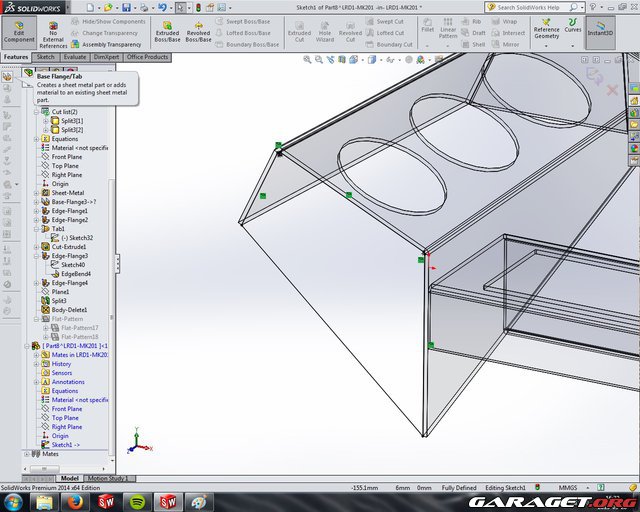
Task: Select the Cut-Extrude1 feature
Action: [x=69, y=246]
